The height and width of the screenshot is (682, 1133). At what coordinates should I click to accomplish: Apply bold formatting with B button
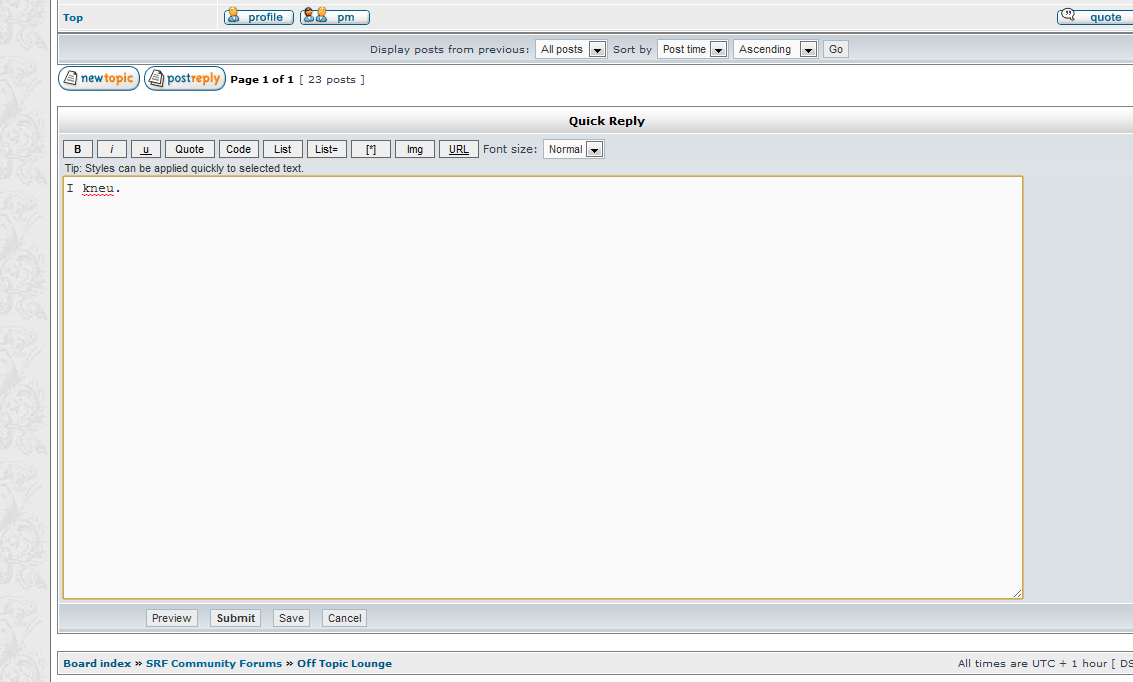pos(78,149)
